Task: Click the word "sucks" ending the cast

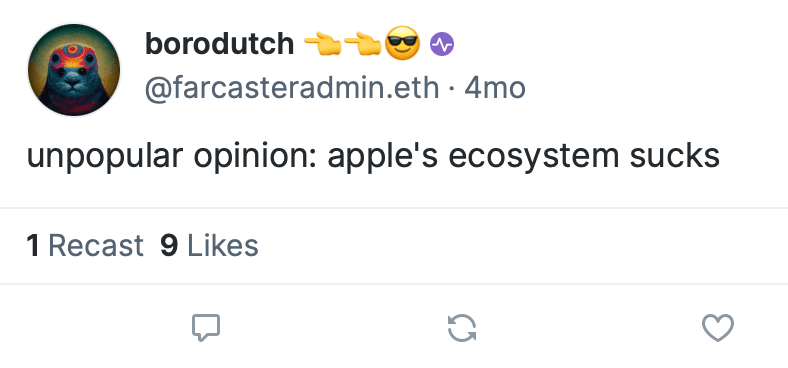Action: 675,156
